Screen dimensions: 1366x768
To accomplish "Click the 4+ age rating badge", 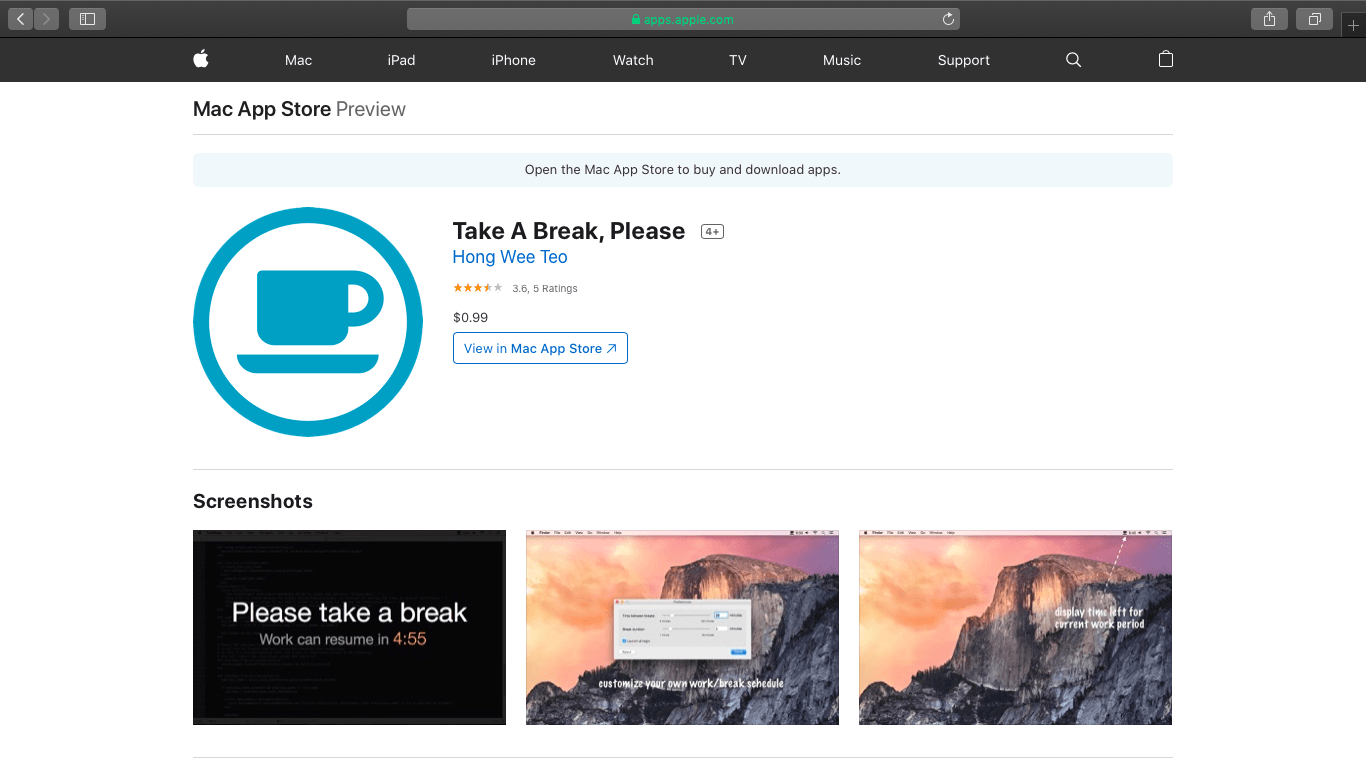I will tap(712, 232).
